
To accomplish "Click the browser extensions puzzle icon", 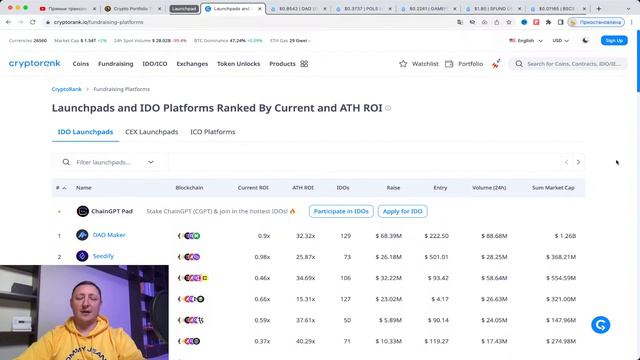I will point(548,22).
